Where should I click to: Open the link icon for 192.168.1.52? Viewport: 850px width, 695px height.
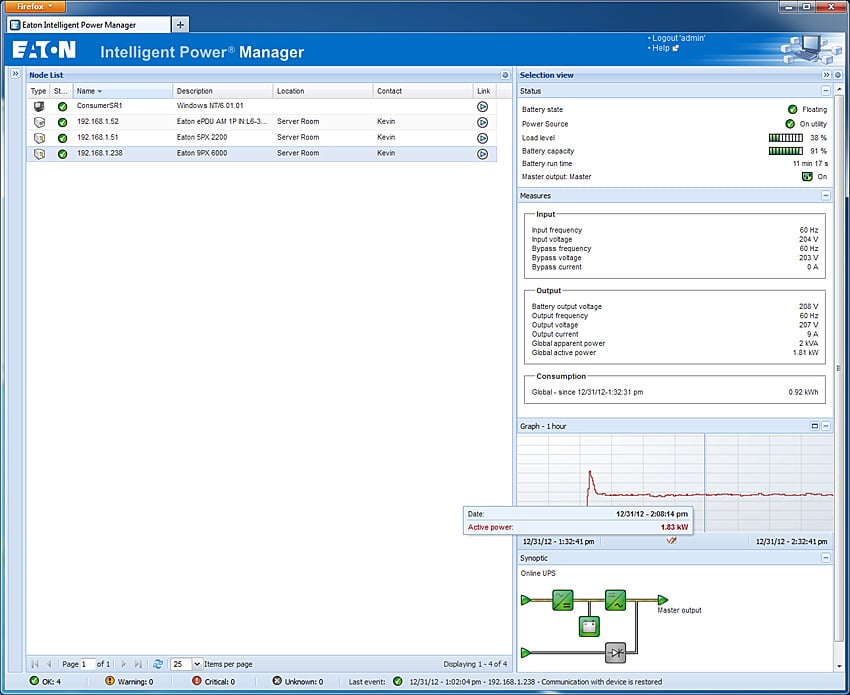click(x=482, y=123)
